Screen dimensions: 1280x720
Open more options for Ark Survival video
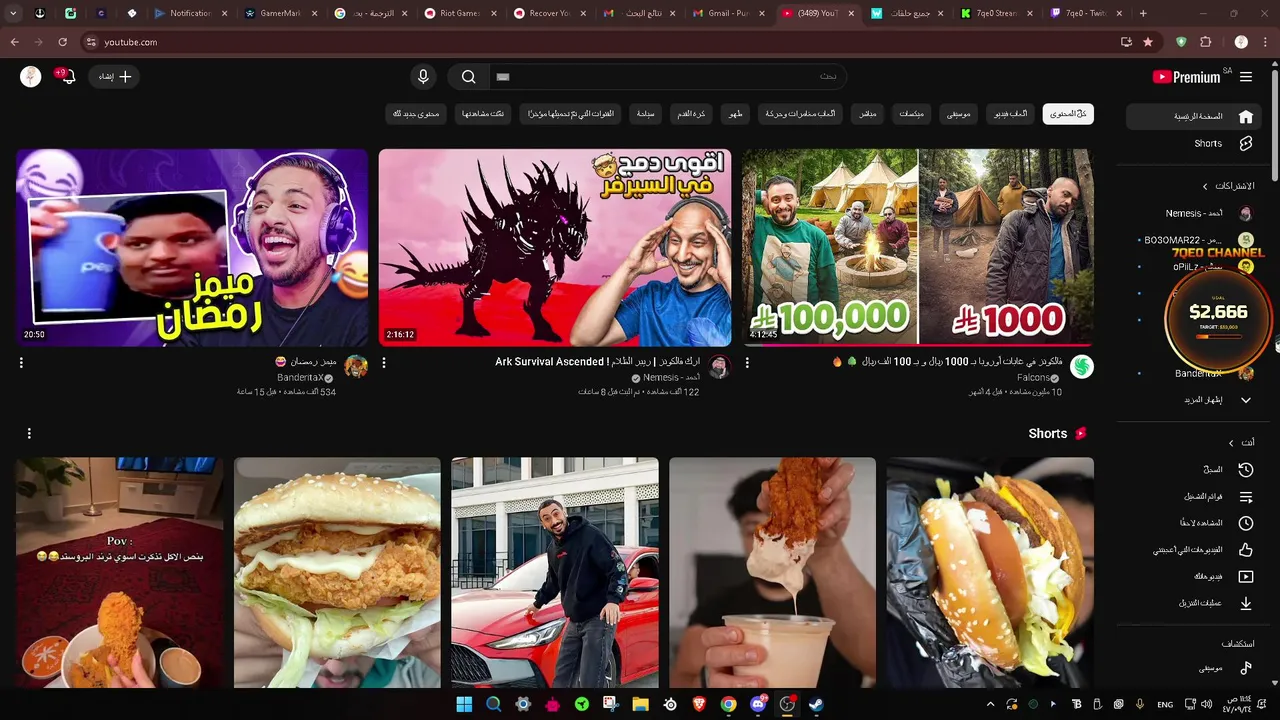[384, 363]
